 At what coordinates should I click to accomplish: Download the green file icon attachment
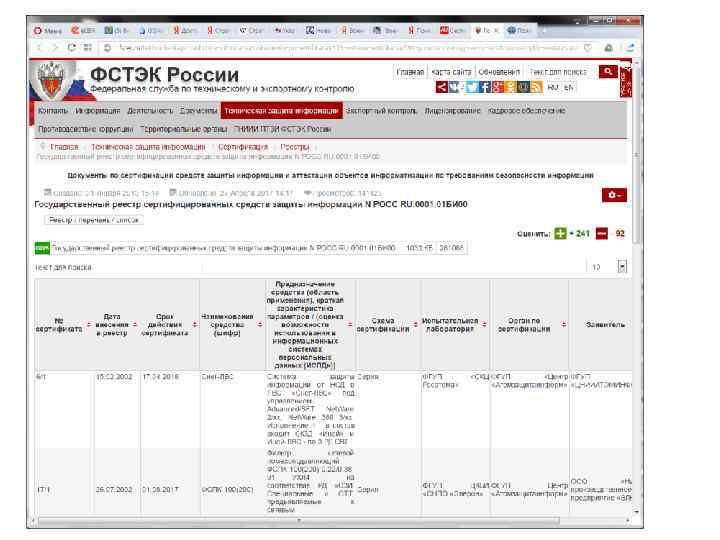coord(42,248)
